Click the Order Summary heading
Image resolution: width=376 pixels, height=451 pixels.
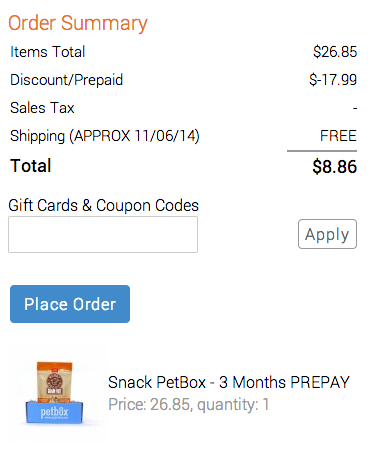click(x=78, y=23)
